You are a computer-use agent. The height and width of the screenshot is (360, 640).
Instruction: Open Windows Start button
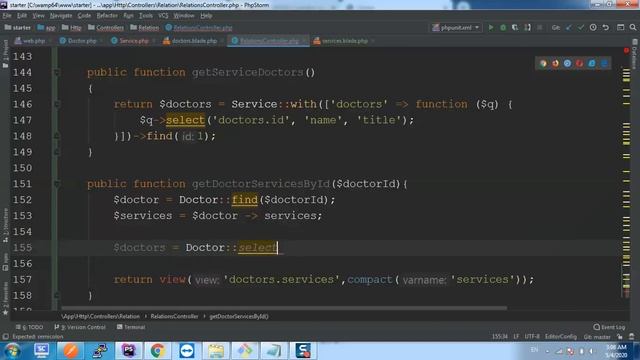(13, 351)
